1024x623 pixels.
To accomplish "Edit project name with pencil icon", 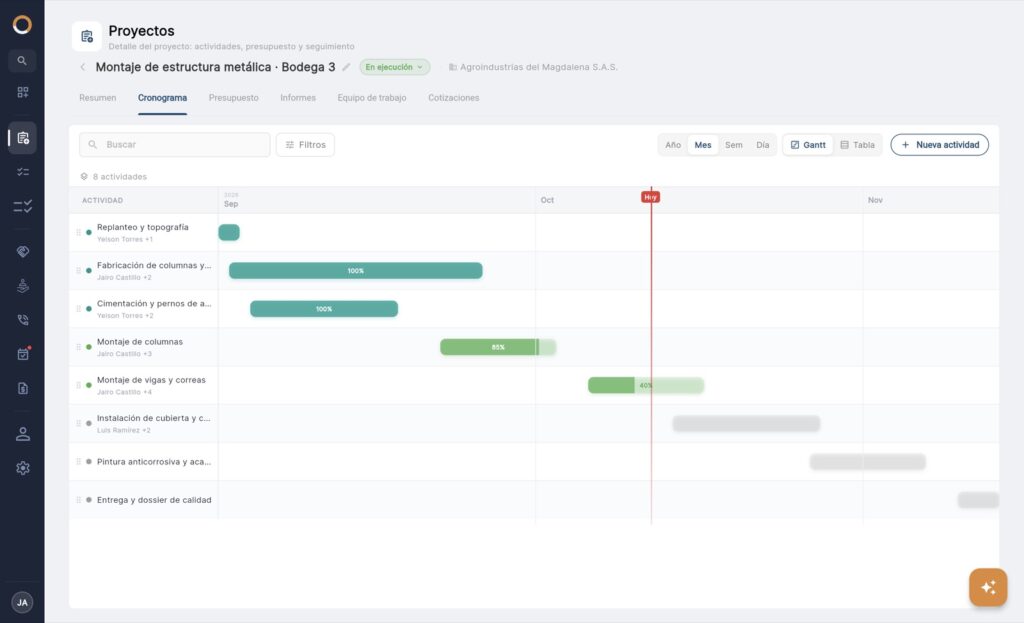I will [346, 67].
